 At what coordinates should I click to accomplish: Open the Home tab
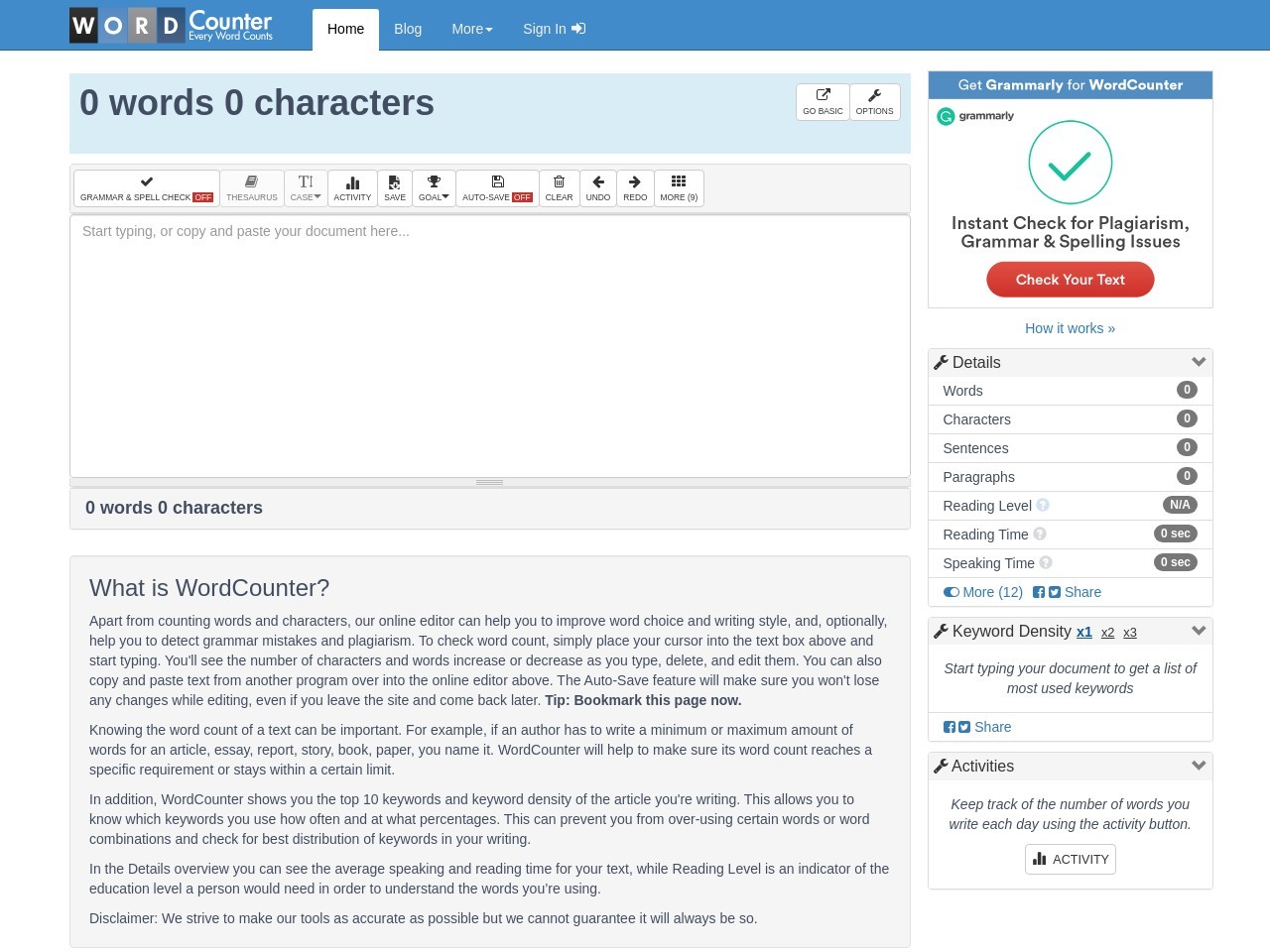click(345, 29)
